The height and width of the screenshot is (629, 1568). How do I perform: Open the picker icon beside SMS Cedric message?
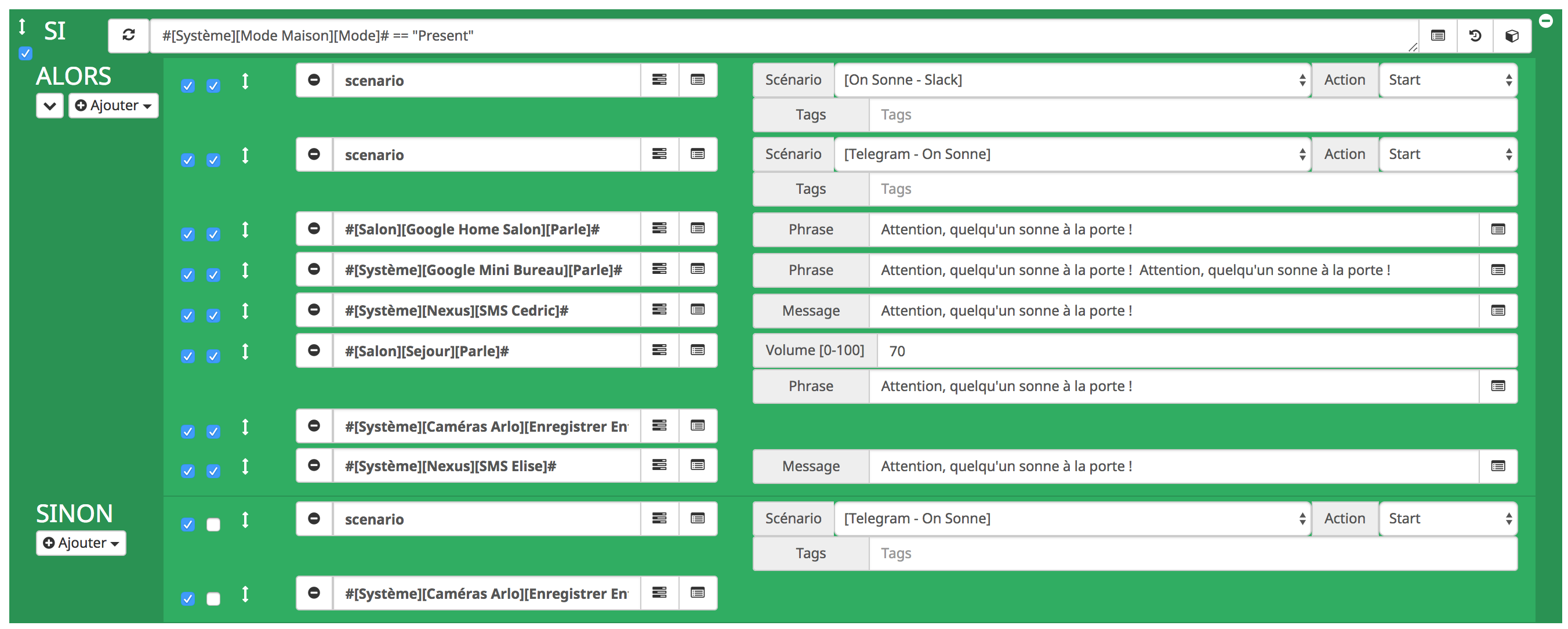click(x=1498, y=310)
